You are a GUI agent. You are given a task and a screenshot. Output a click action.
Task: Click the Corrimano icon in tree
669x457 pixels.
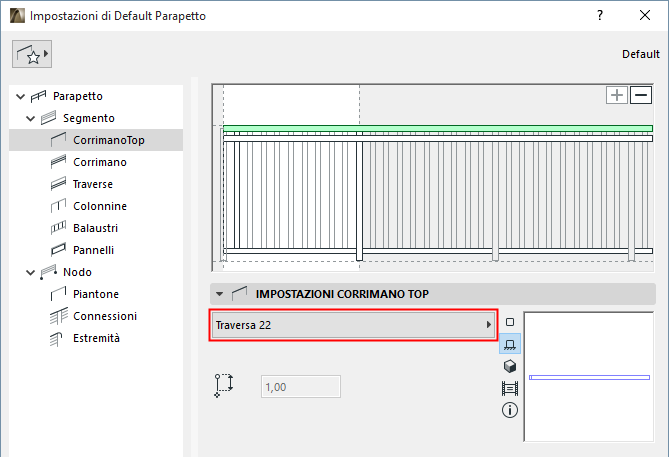point(58,162)
